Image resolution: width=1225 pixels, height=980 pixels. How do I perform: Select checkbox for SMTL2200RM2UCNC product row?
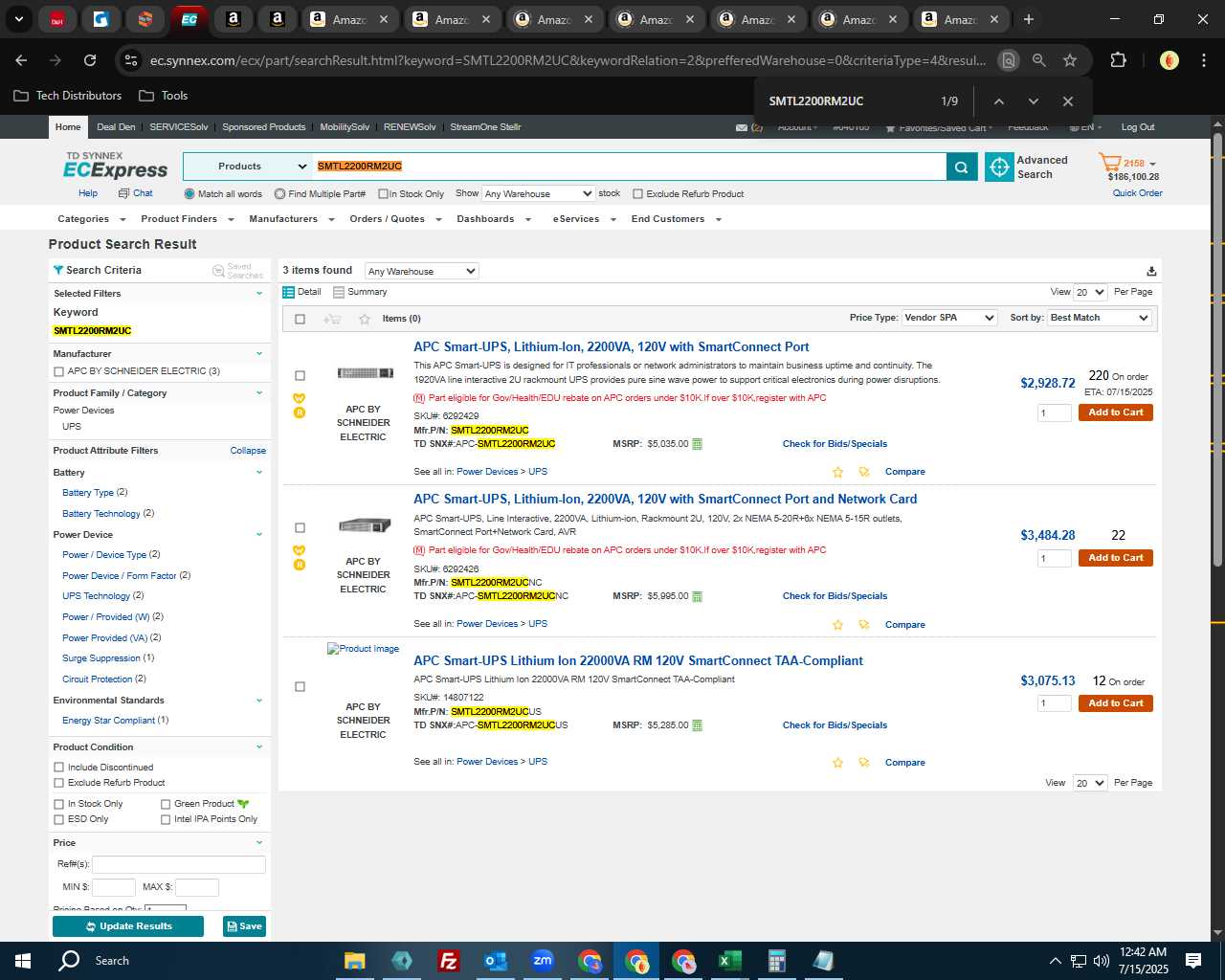click(x=300, y=528)
